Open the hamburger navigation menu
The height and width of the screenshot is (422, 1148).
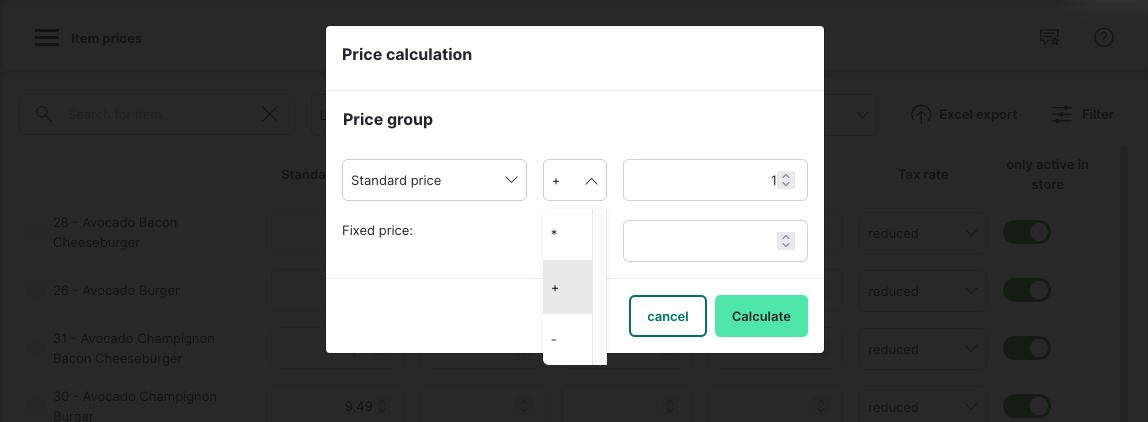coord(46,38)
